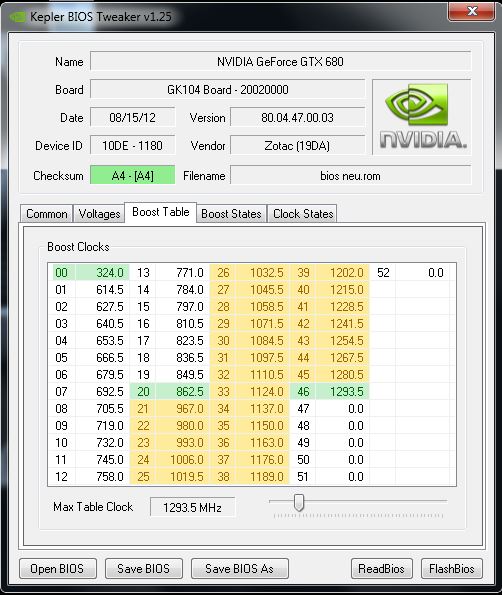The image size is (502, 595).
Task: Click the Kepler BIOS Tweaker title bar icon
Action: (x=17, y=17)
